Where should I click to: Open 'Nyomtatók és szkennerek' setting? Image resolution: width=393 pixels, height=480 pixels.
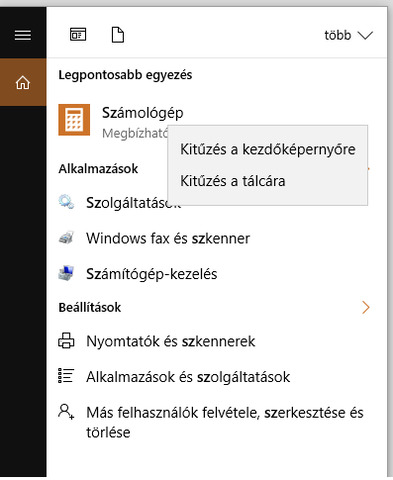point(171,341)
